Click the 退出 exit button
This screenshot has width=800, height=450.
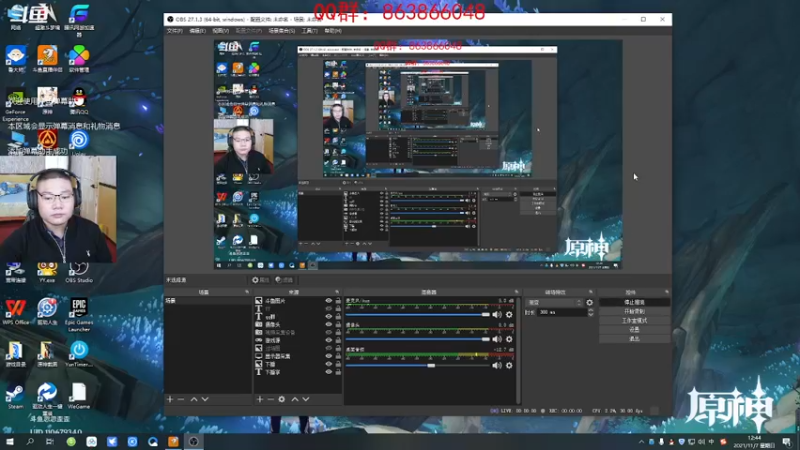pos(634,339)
